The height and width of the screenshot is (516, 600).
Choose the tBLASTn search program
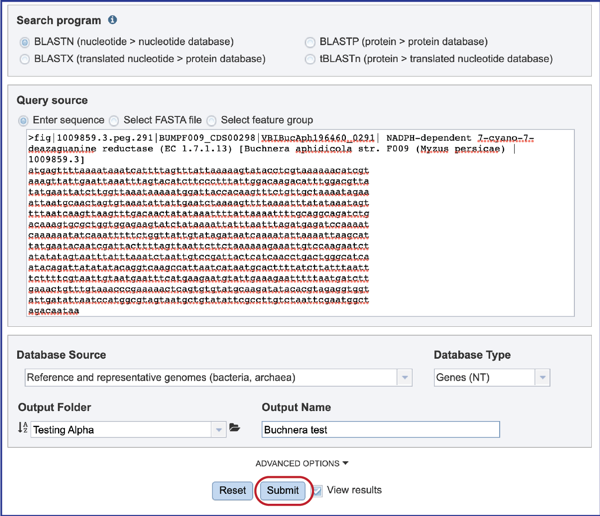click(310, 59)
